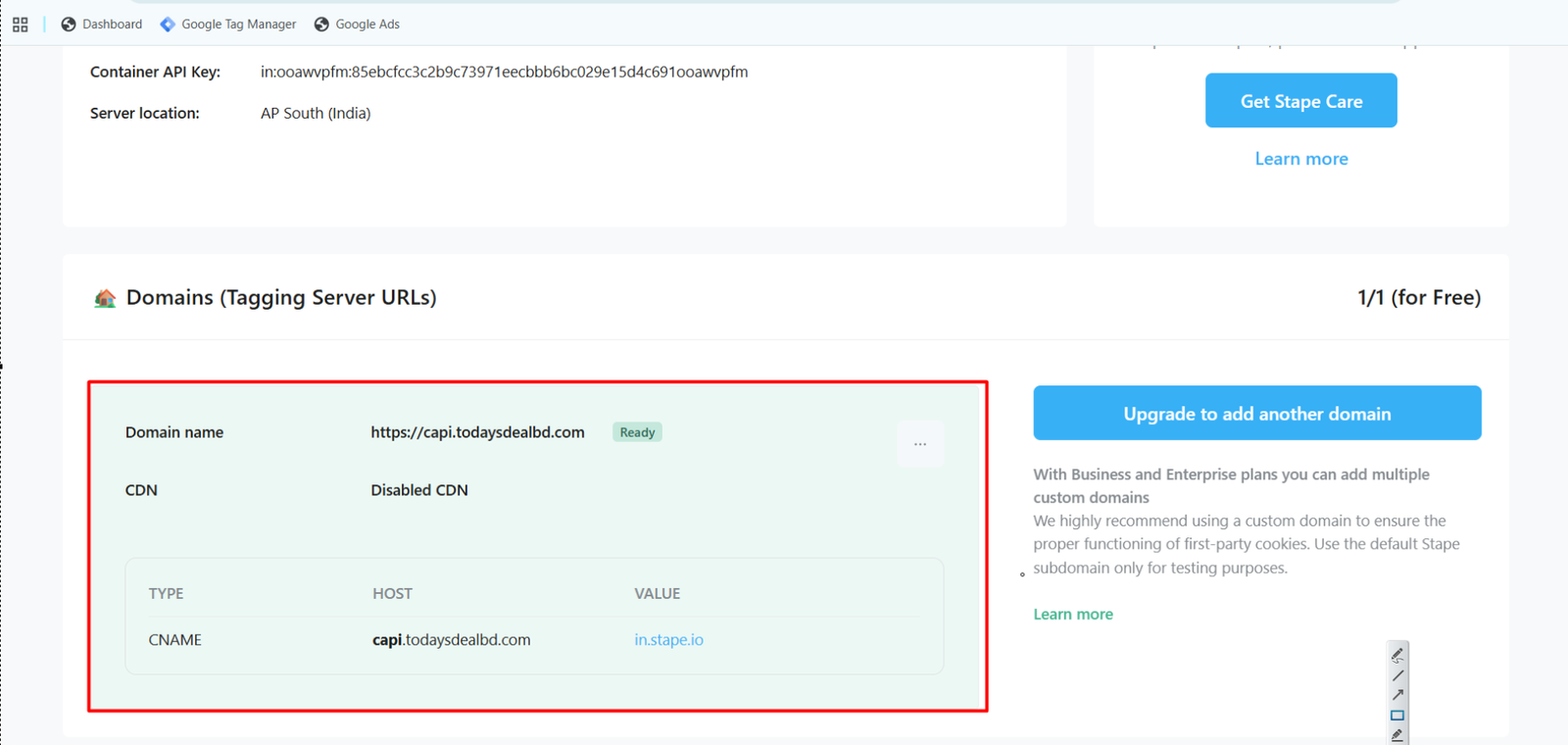Click the capi.todaysdealbd.com host value

point(451,640)
